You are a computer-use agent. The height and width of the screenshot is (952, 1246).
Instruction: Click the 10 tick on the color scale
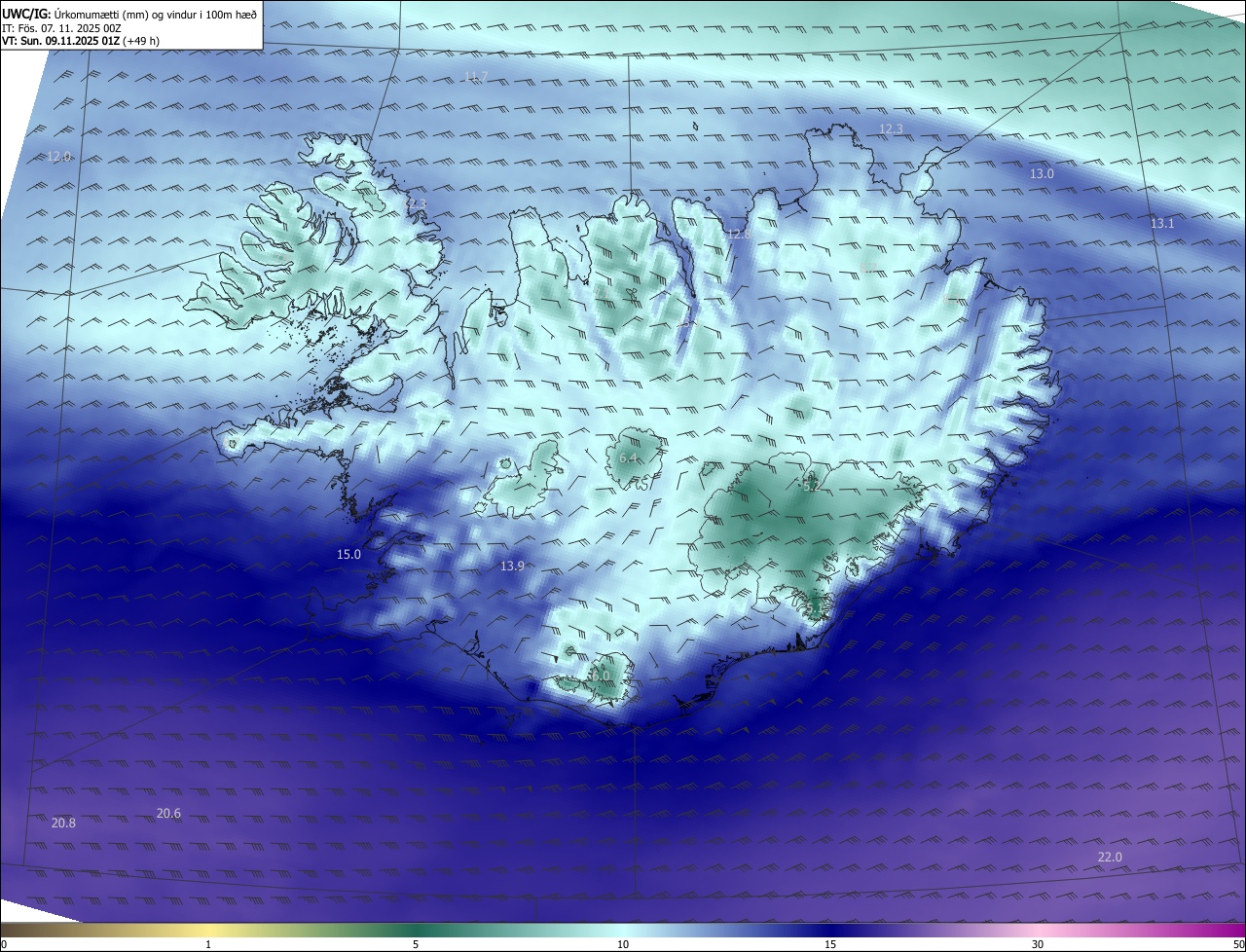(623, 944)
